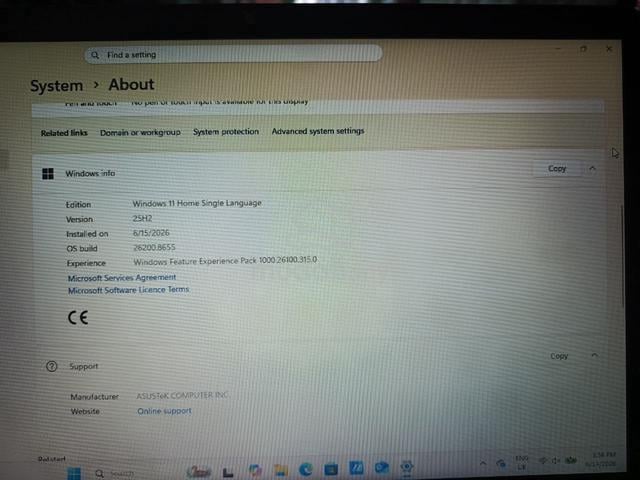
Task: Open the Online support website link
Action: 164,411
